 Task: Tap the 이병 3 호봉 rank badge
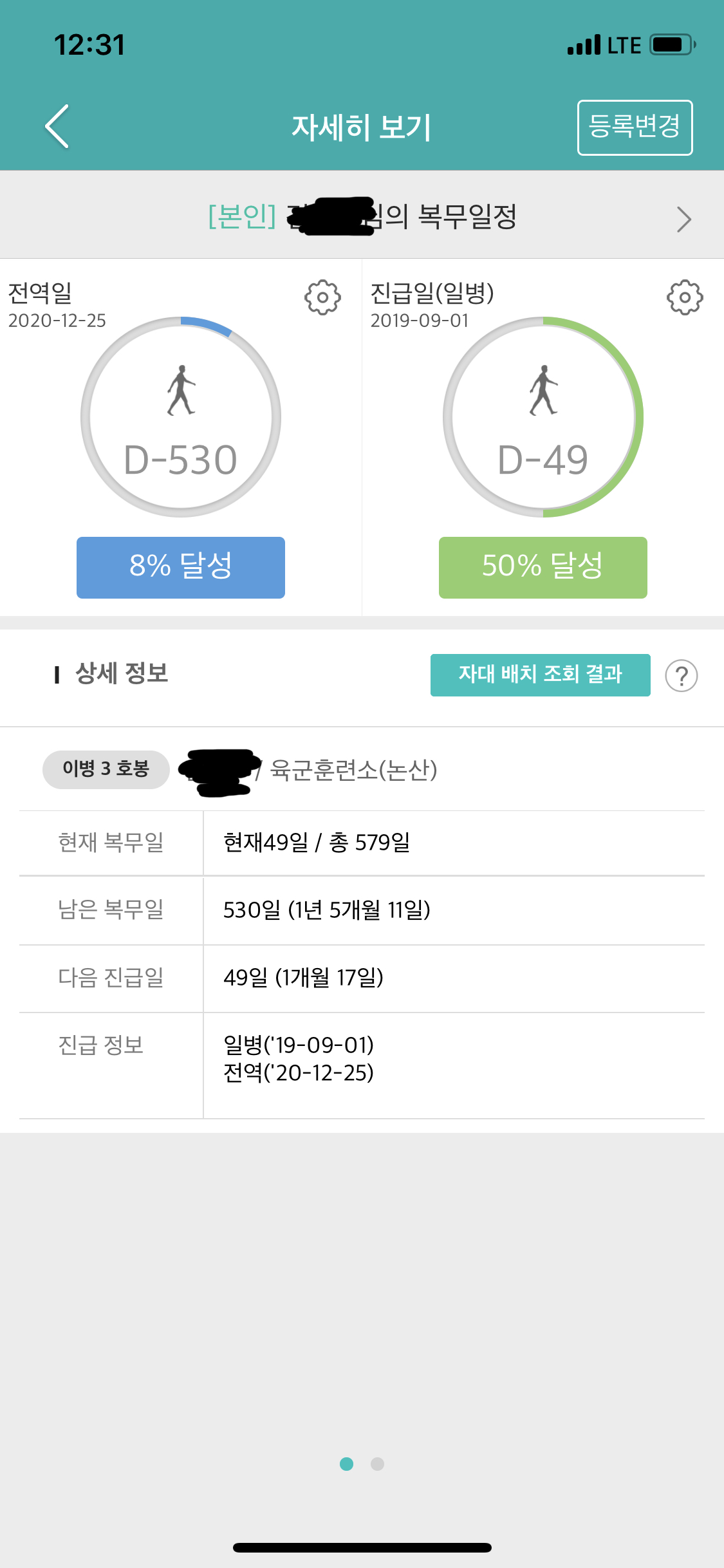click(106, 769)
